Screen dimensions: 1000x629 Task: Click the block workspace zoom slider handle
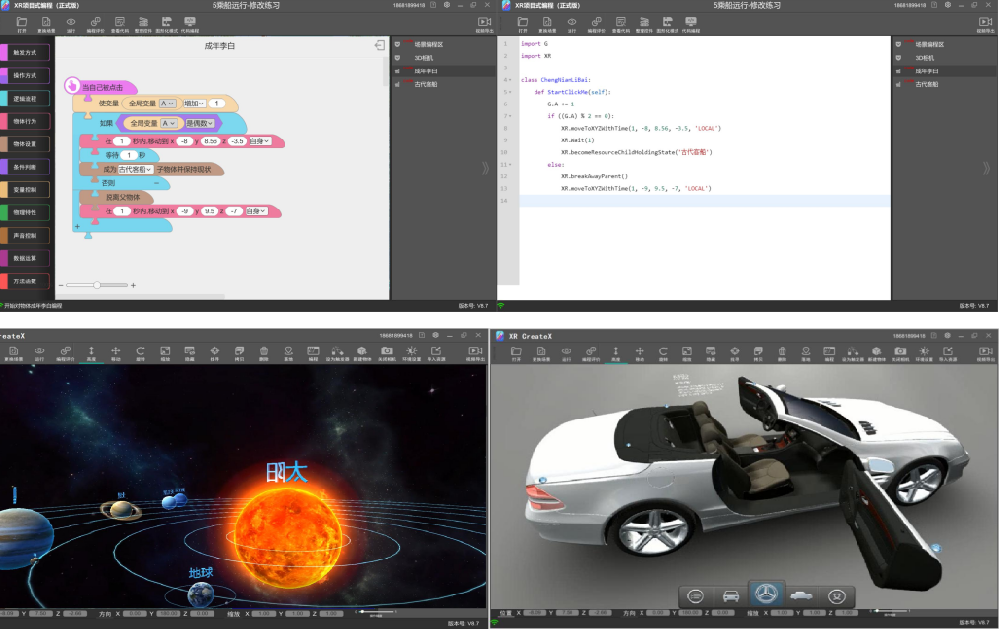coord(97,285)
